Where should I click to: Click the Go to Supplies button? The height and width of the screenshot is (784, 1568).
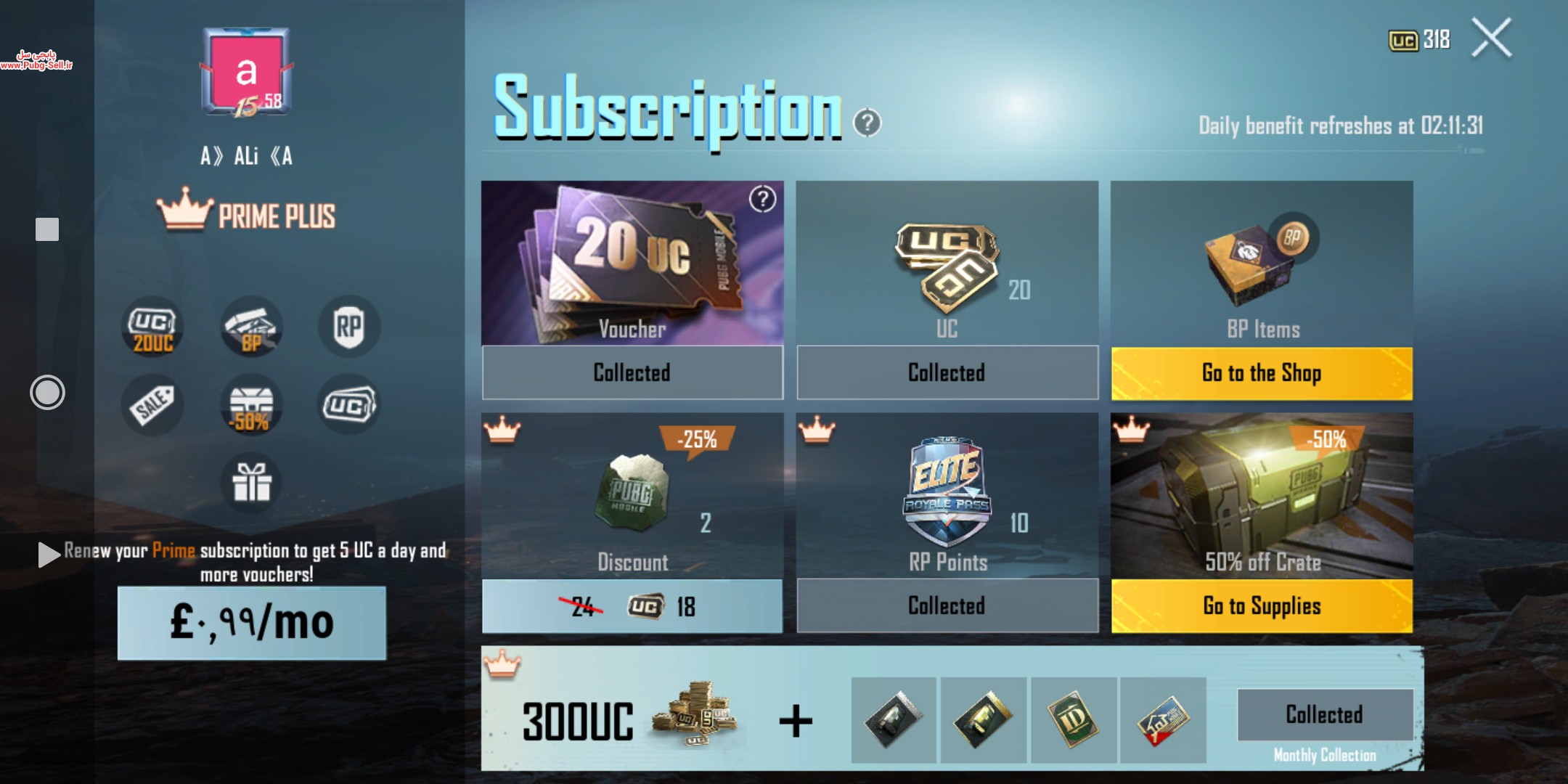tap(1262, 605)
